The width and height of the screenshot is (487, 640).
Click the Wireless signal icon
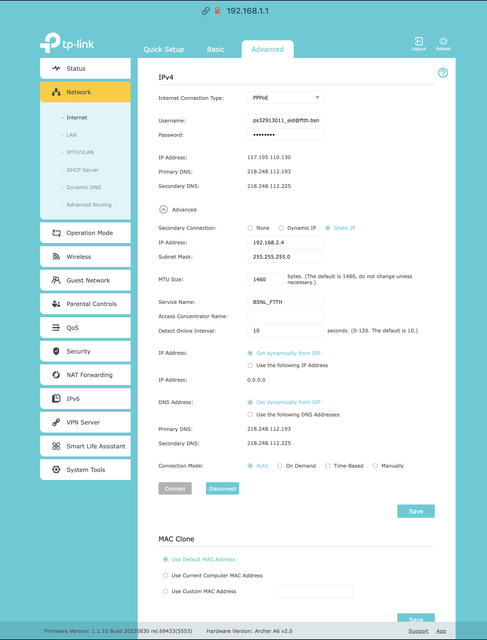tap(56, 257)
